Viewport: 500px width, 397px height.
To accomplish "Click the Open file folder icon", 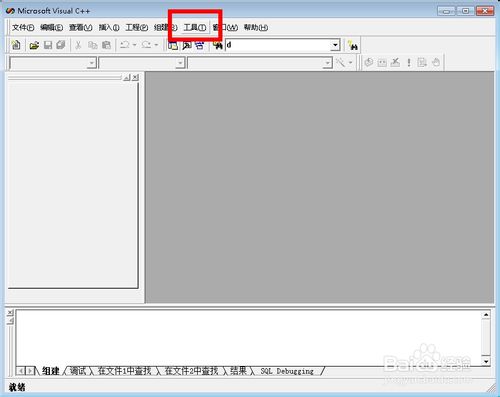I will pyautogui.click(x=34, y=45).
